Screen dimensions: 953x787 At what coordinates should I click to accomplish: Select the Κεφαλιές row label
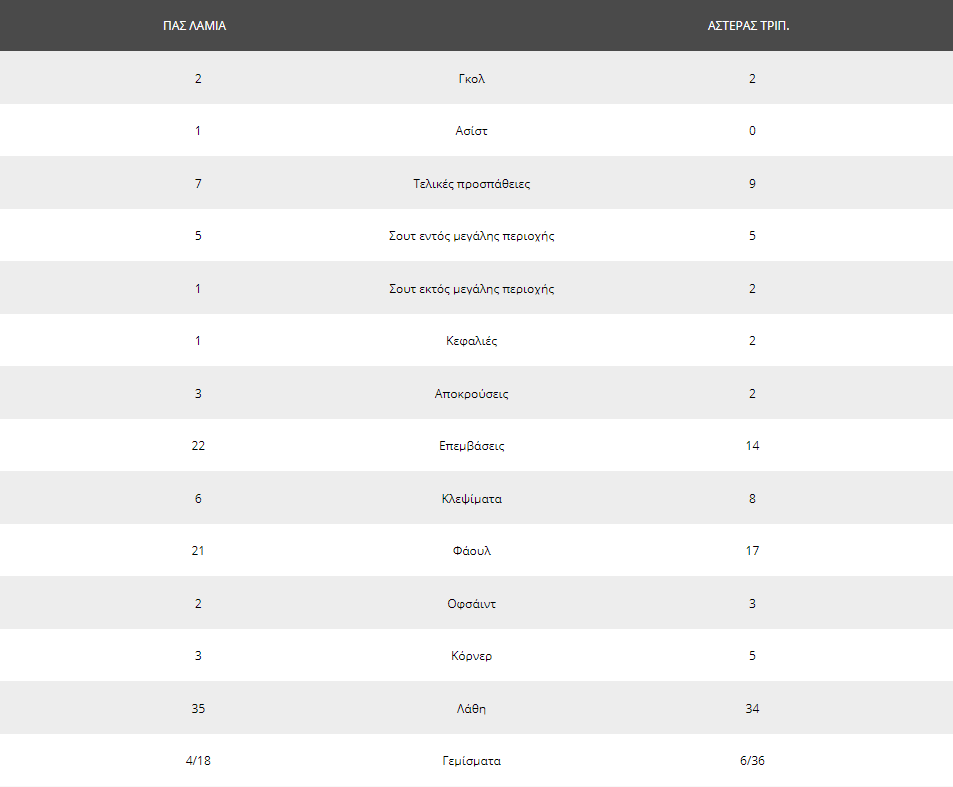pos(472,341)
